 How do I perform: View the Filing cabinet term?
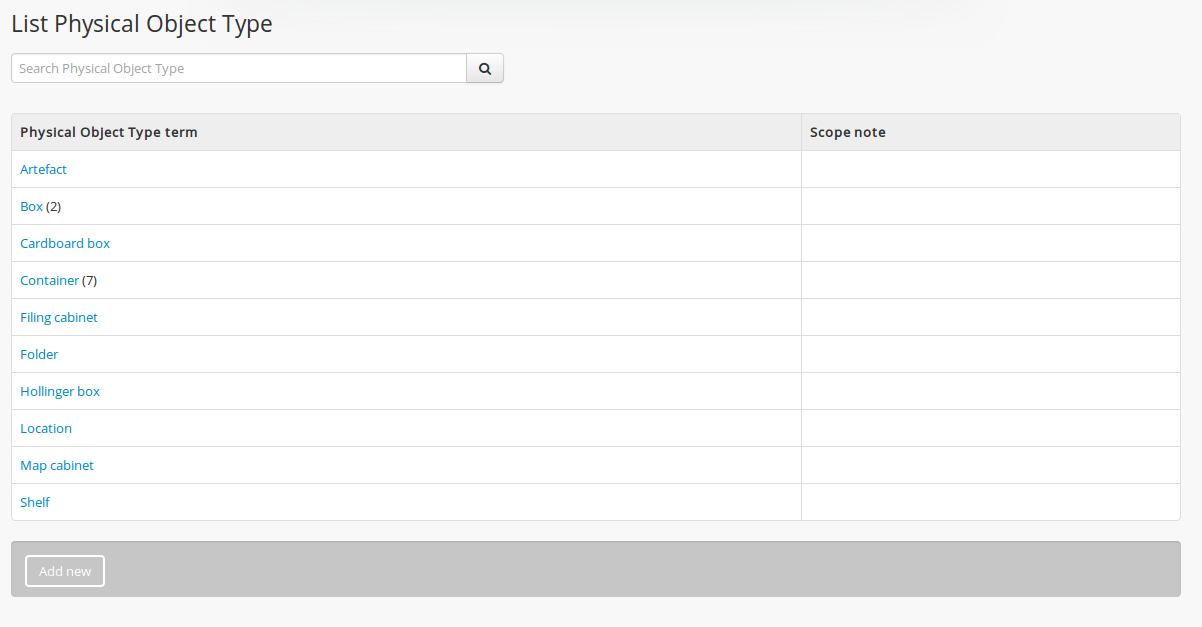tap(59, 318)
